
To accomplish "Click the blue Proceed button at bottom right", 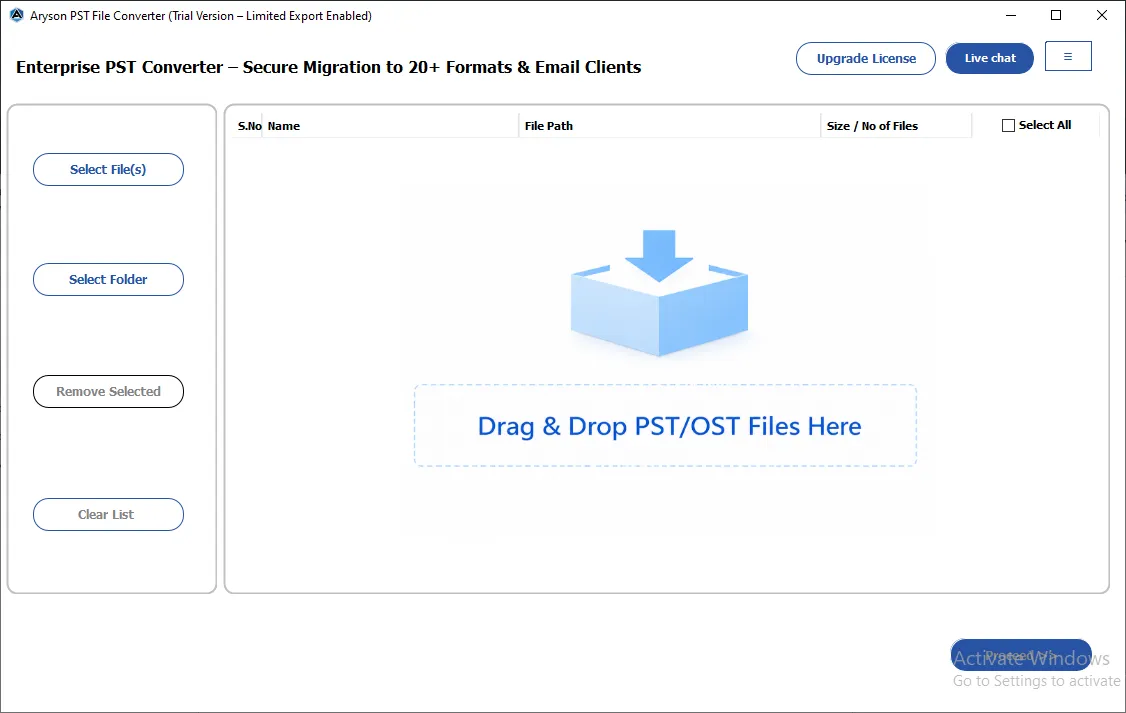I will tap(1020, 655).
